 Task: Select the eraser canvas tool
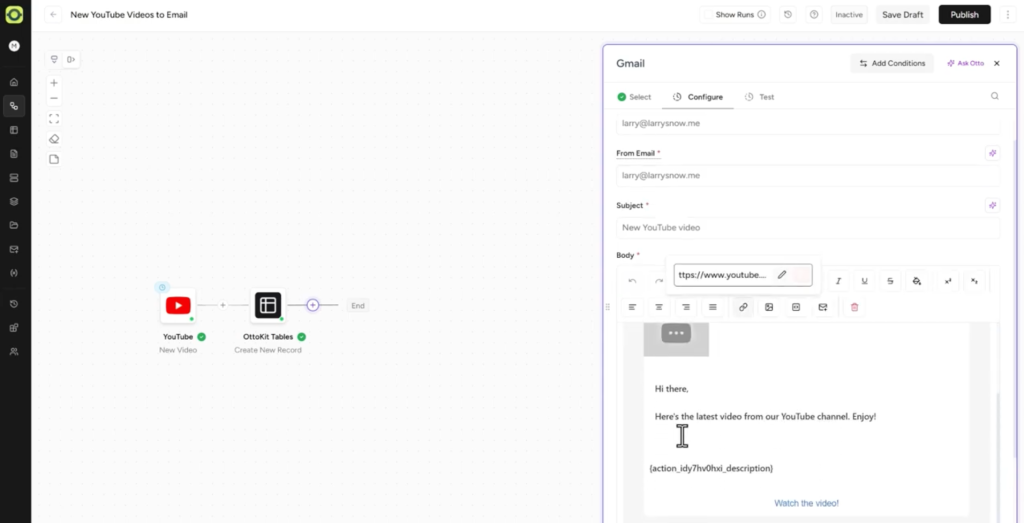click(54, 139)
